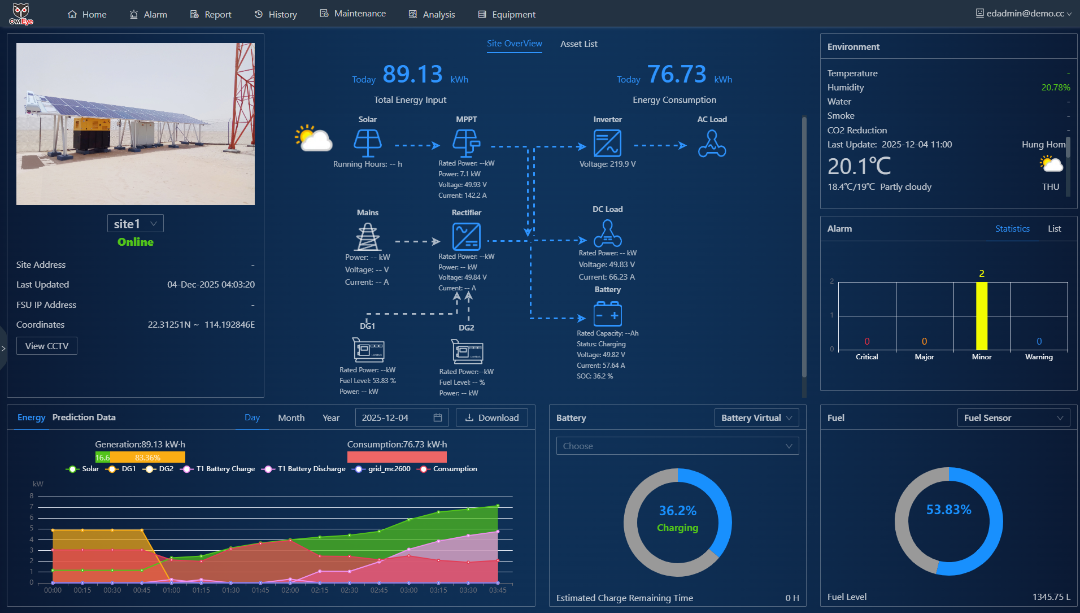
Task: Select the Rectifier icon in flow diagram
Action: click(466, 237)
